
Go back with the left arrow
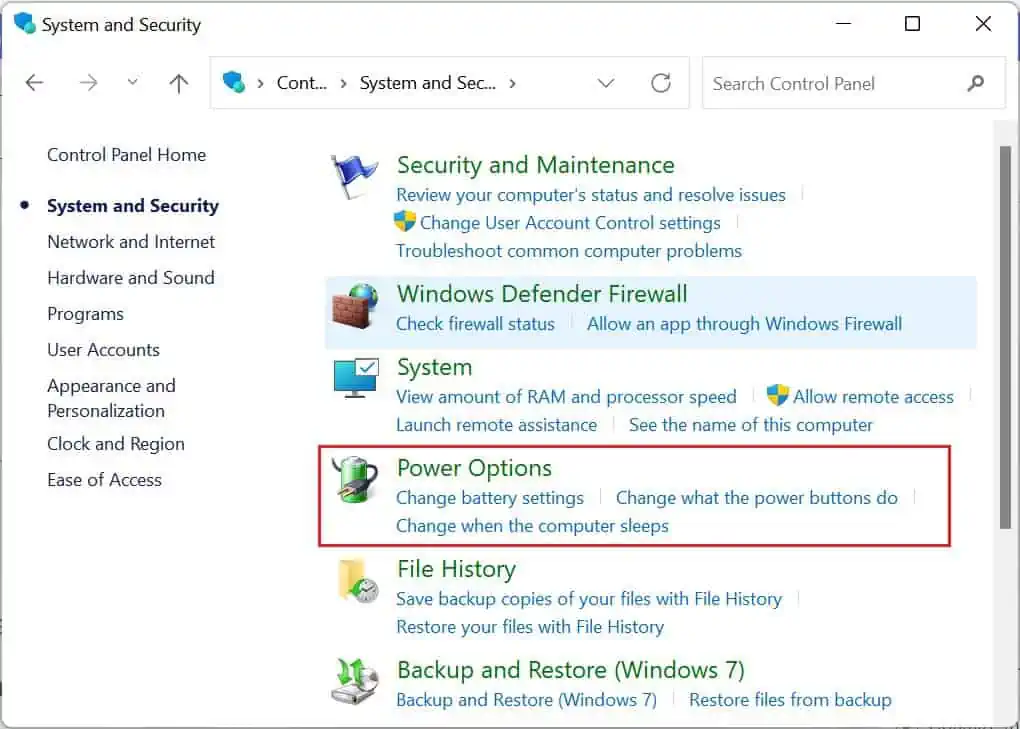click(34, 83)
